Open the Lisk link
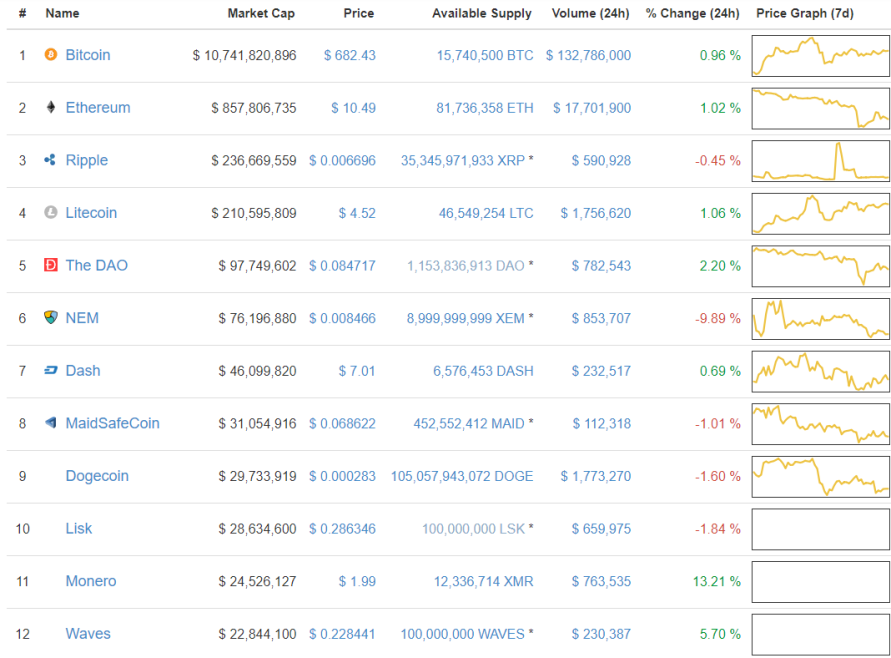This screenshot has height=658, width=891. (x=78, y=528)
